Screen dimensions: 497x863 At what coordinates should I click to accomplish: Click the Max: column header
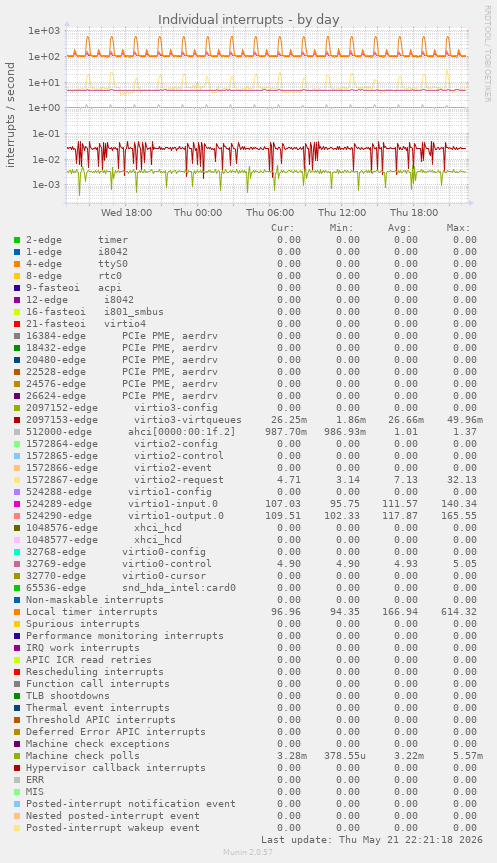click(458, 228)
